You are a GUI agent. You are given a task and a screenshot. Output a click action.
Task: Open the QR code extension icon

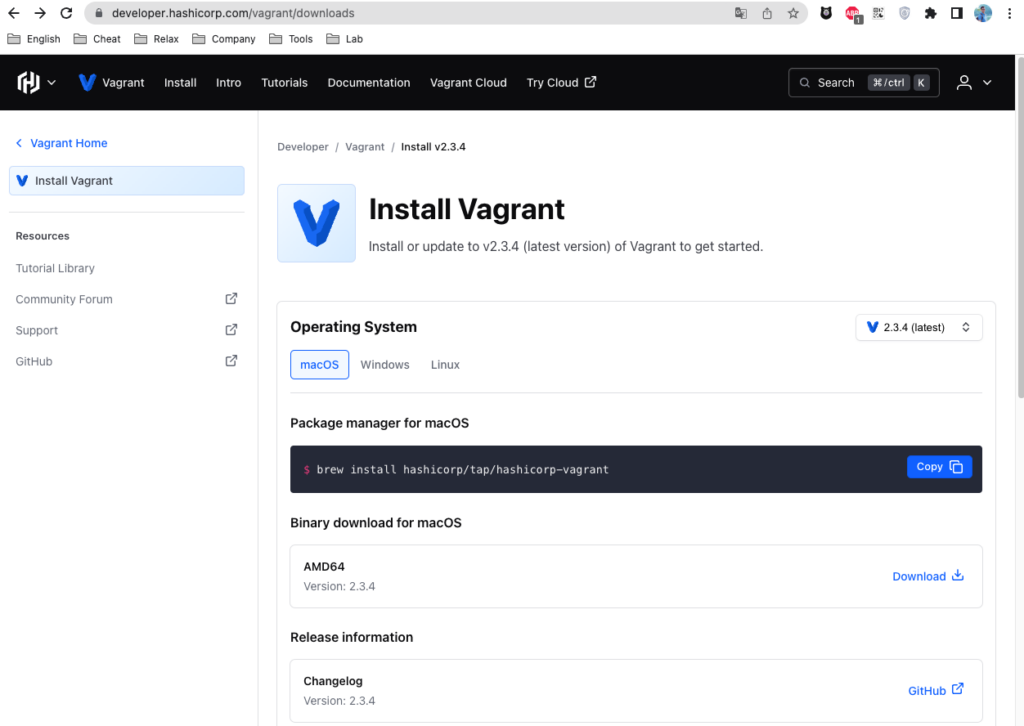click(x=878, y=13)
